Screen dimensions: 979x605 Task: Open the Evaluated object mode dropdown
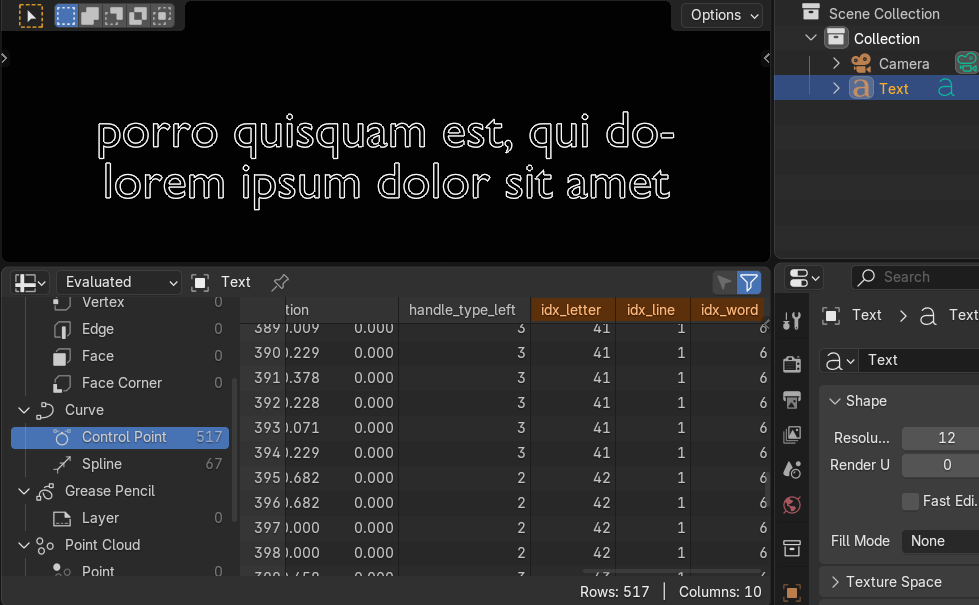tap(119, 282)
